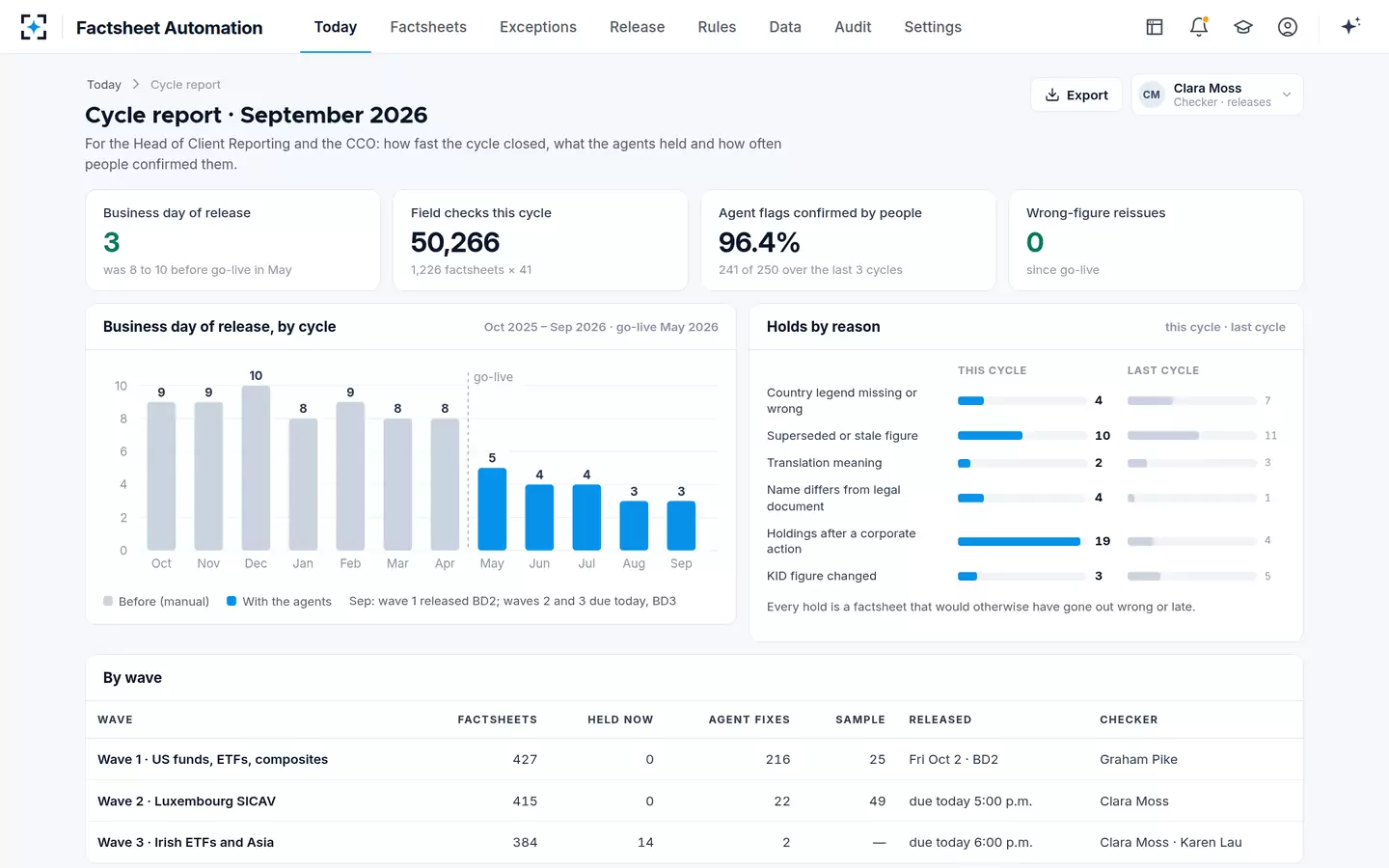Click this-cycle bar for Superseded or stale figure

[990, 436]
